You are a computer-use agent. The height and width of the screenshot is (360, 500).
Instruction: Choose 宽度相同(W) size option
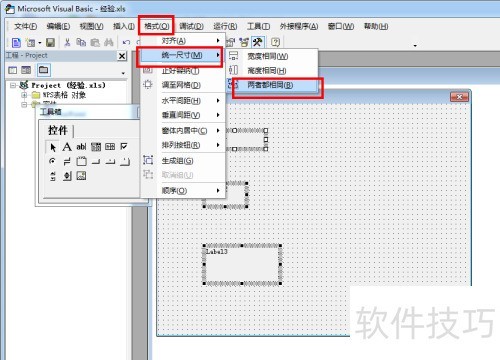[272, 56]
